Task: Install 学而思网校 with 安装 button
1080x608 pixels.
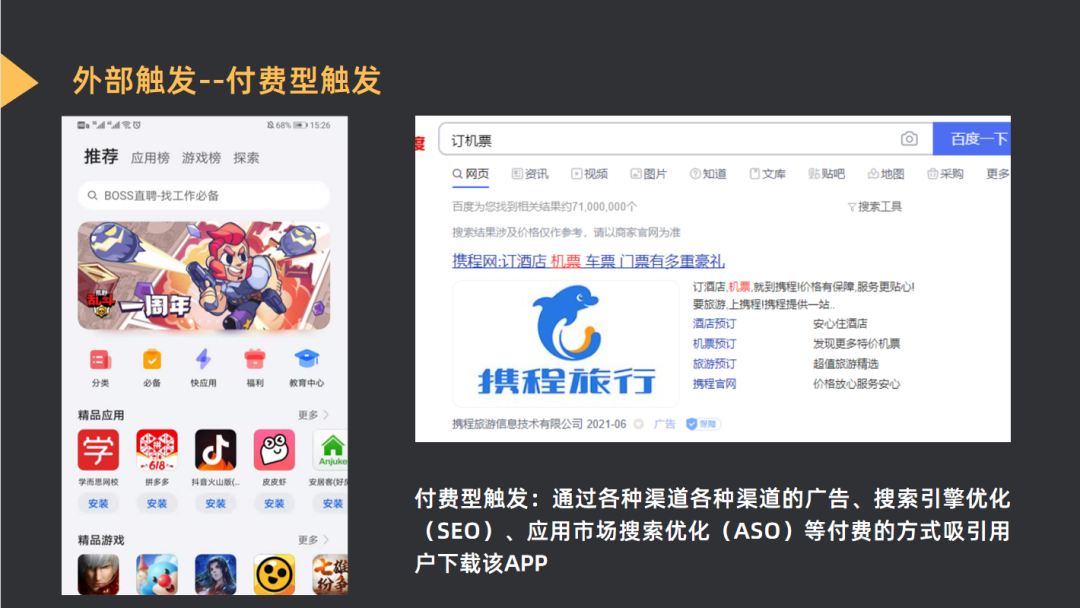Action: click(98, 504)
